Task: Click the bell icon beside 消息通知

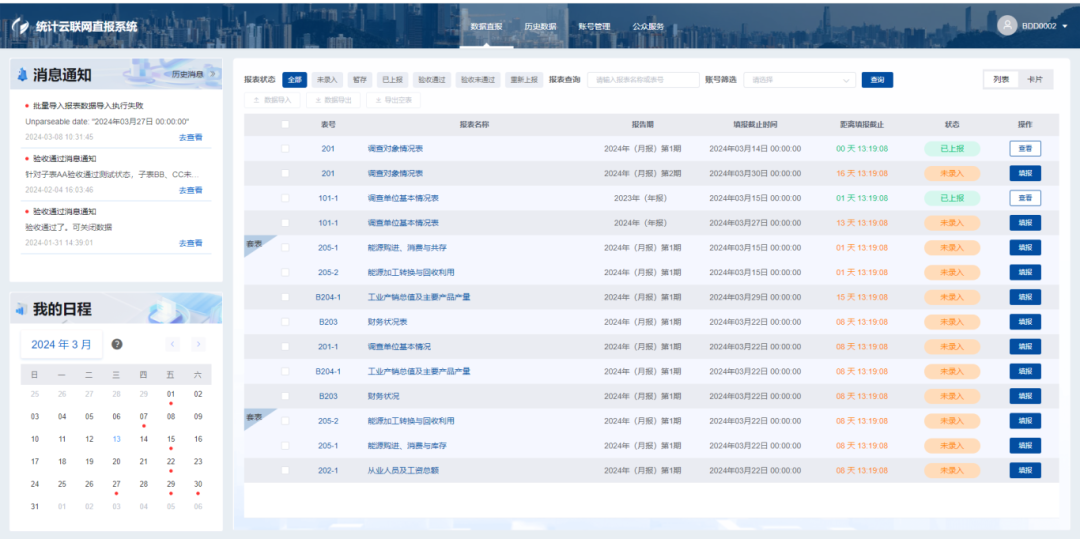Action: pos(20,75)
